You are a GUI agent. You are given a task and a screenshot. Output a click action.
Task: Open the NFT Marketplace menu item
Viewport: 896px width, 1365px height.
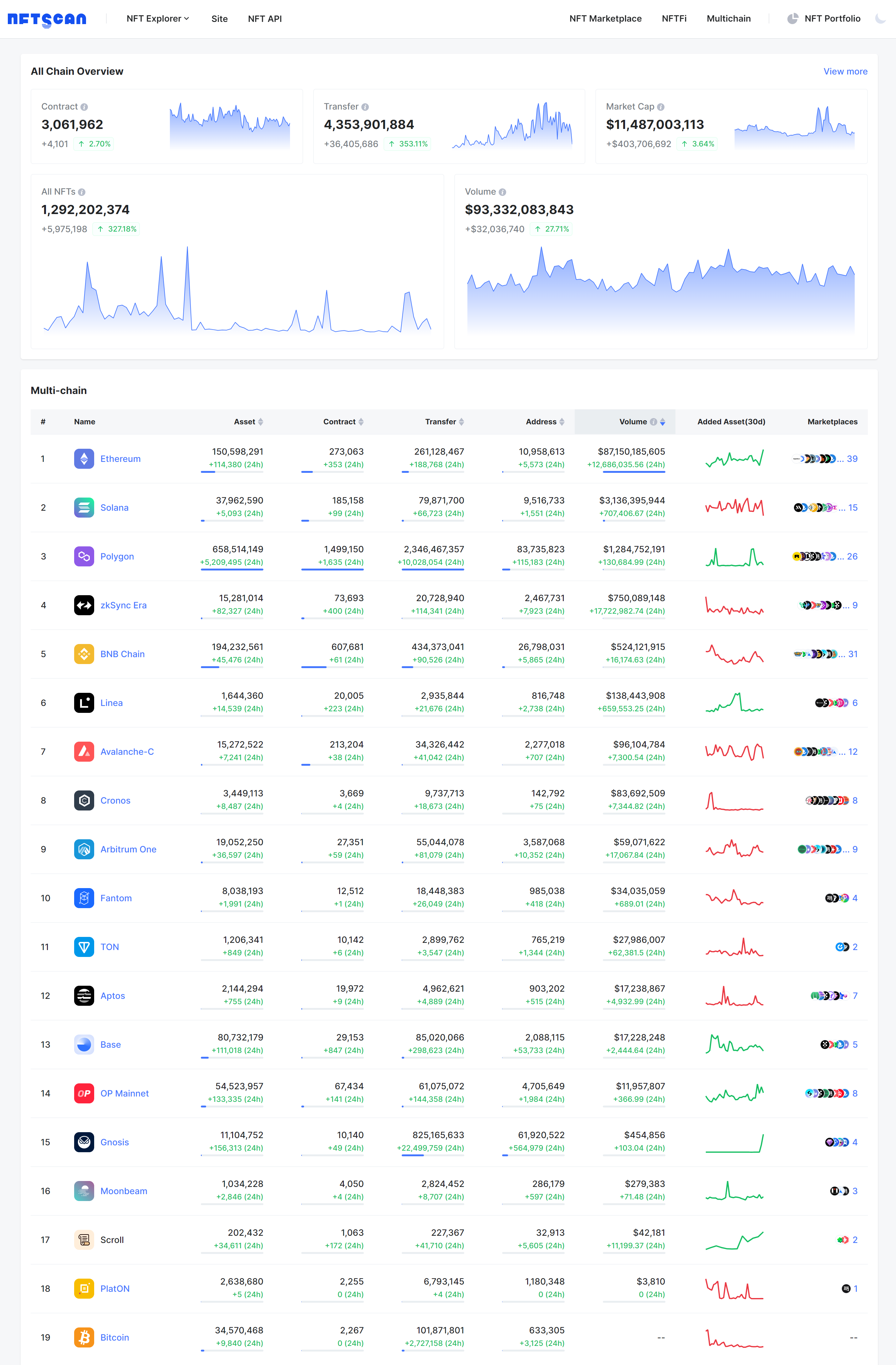coord(605,18)
